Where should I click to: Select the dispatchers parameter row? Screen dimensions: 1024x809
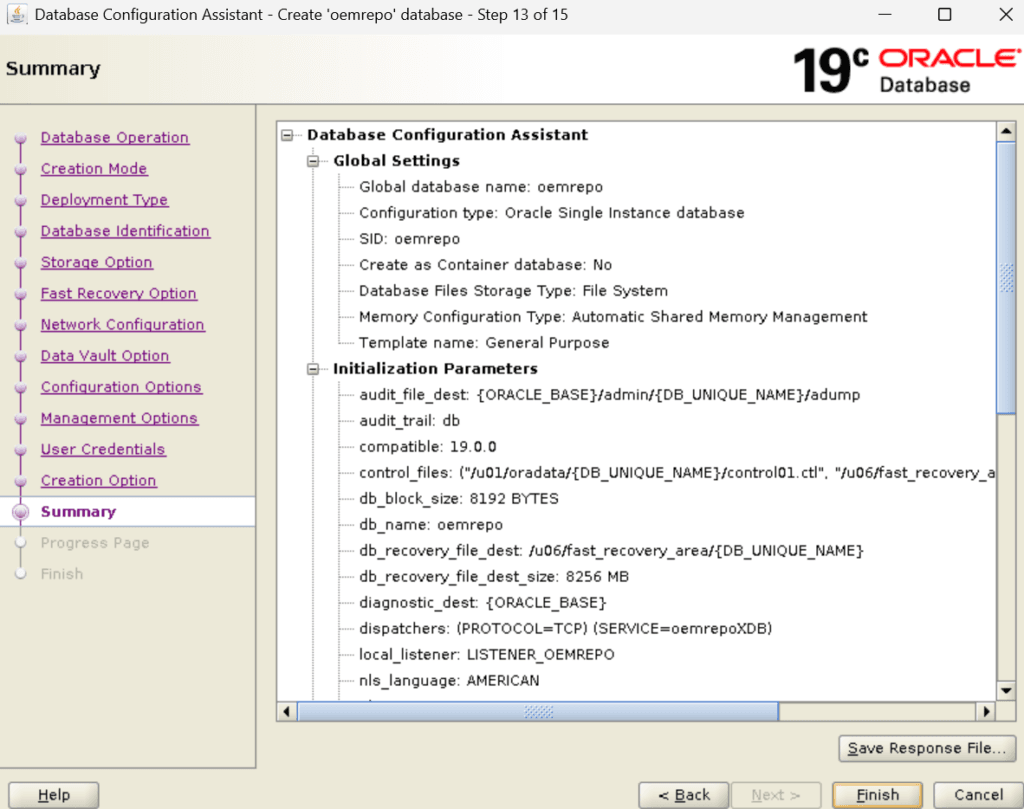[x=566, y=629]
